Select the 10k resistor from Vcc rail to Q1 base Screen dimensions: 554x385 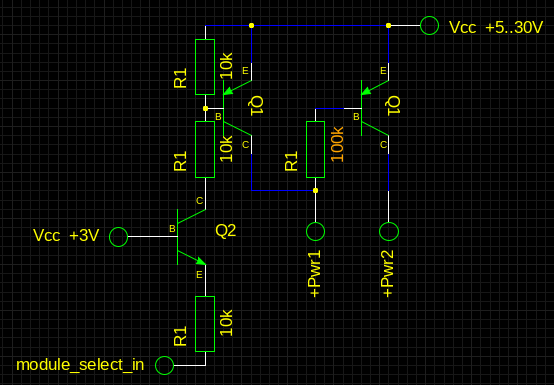(x=205, y=67)
